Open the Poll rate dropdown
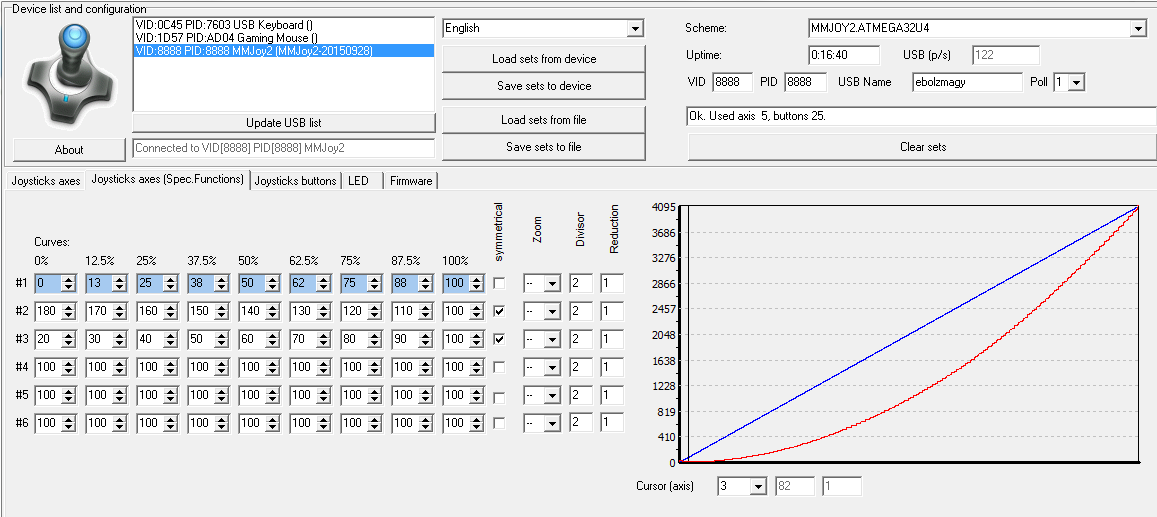This screenshot has width=1157, height=517. click(x=1076, y=83)
